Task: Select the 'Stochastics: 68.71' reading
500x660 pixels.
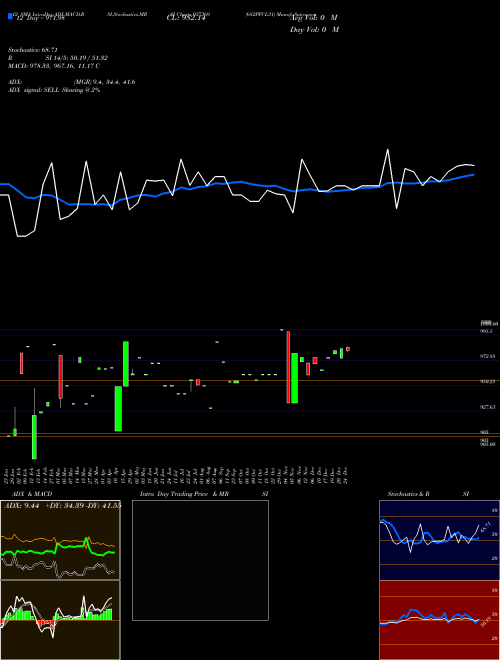Action: click(33, 50)
